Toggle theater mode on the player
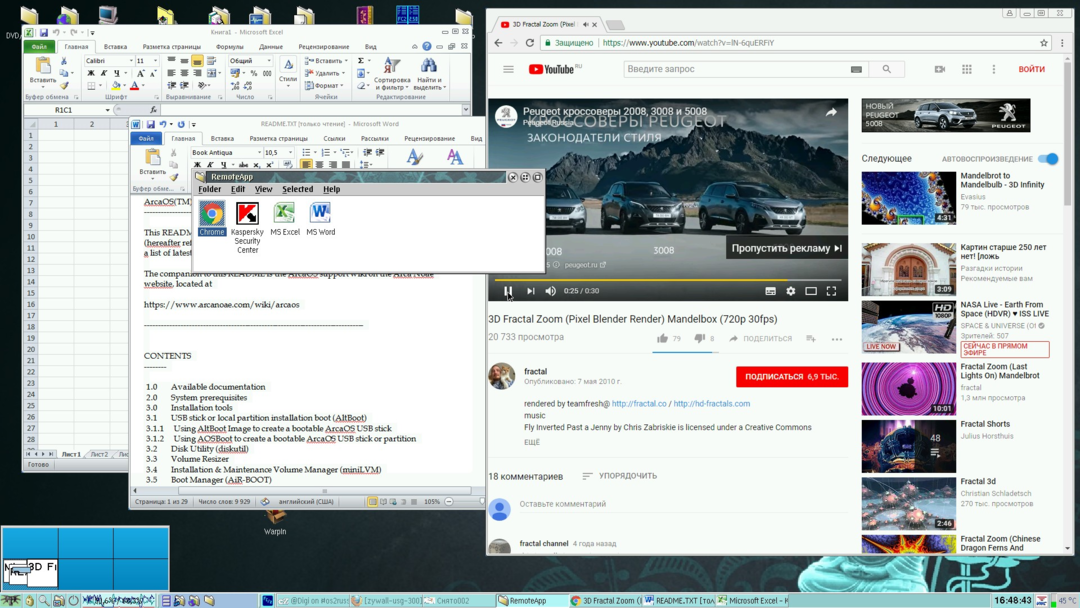The width and height of the screenshot is (1080, 608). (811, 291)
